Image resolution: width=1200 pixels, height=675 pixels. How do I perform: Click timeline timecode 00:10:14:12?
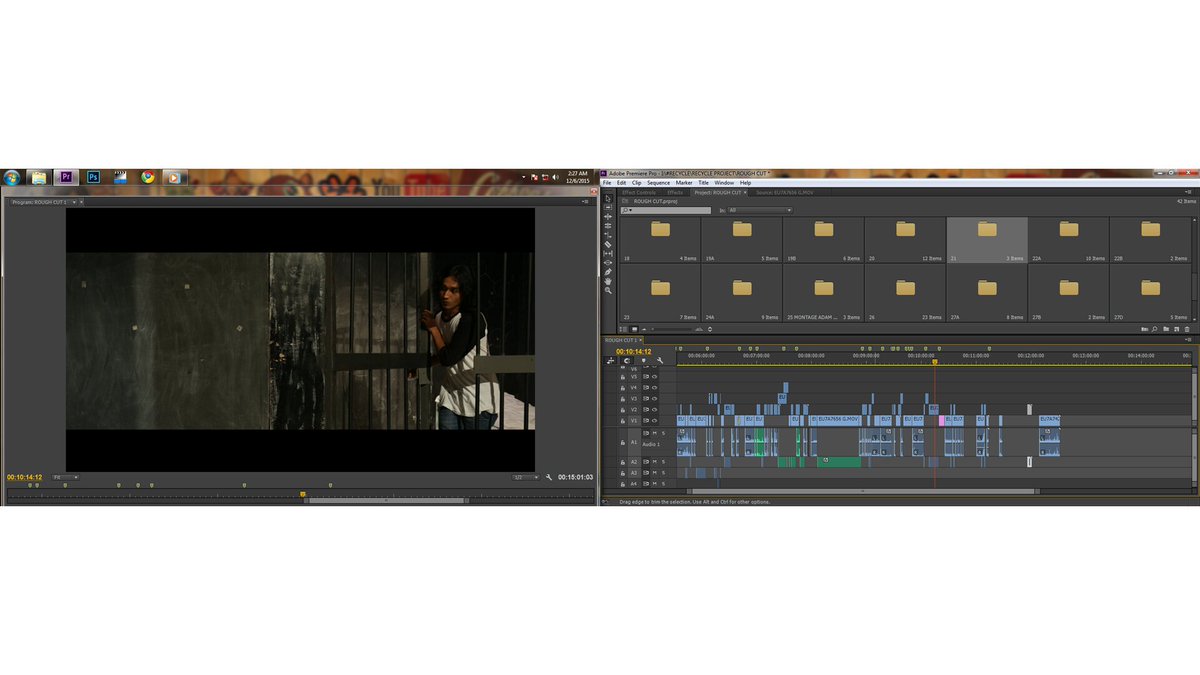(633, 351)
